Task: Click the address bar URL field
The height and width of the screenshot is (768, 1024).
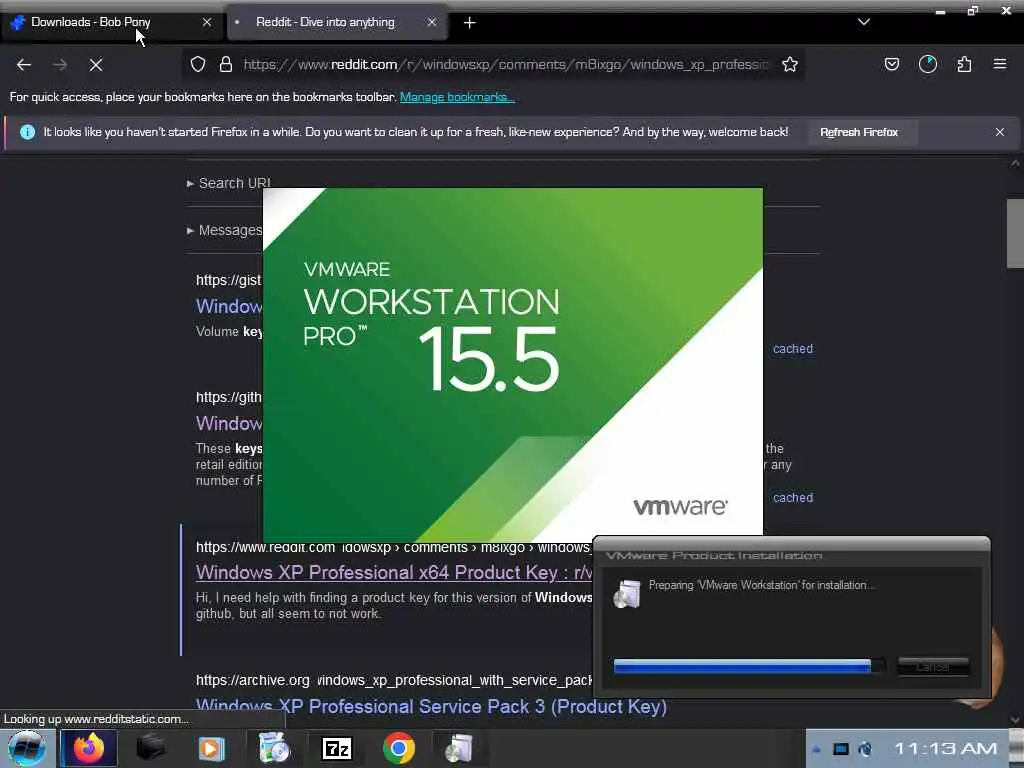Action: coord(506,64)
